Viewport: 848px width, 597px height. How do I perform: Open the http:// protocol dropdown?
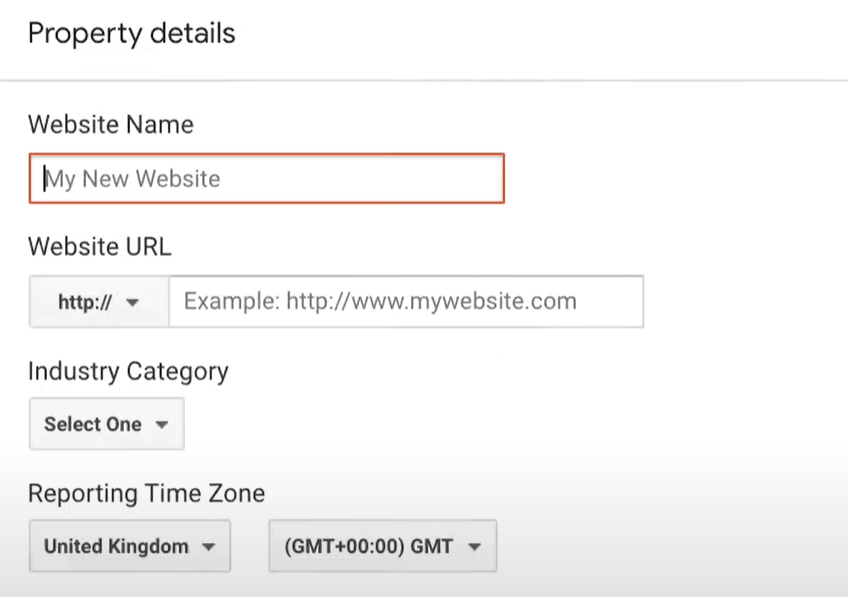pyautogui.click(x=99, y=301)
